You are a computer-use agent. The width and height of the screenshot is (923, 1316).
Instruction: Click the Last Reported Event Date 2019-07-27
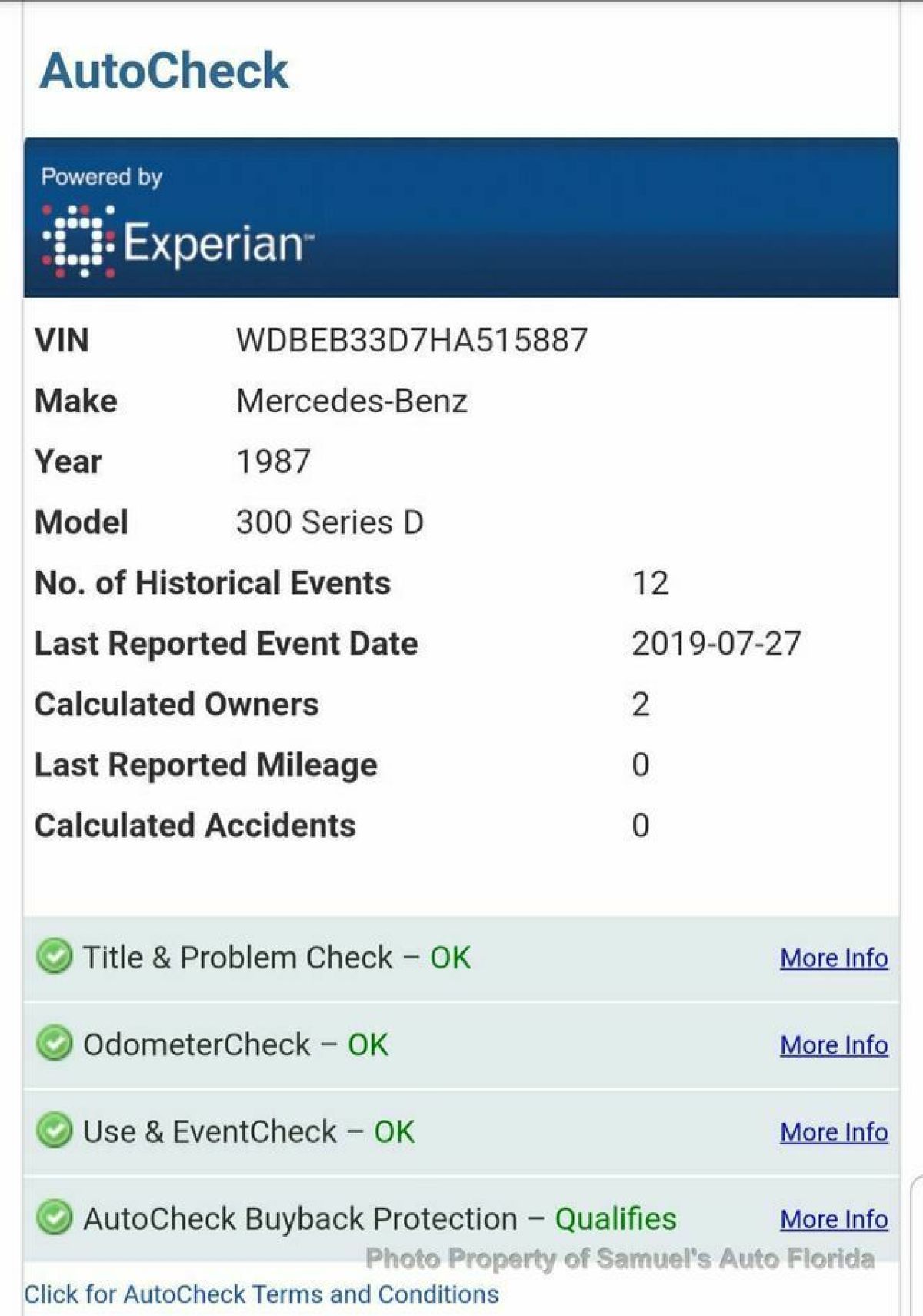715,644
